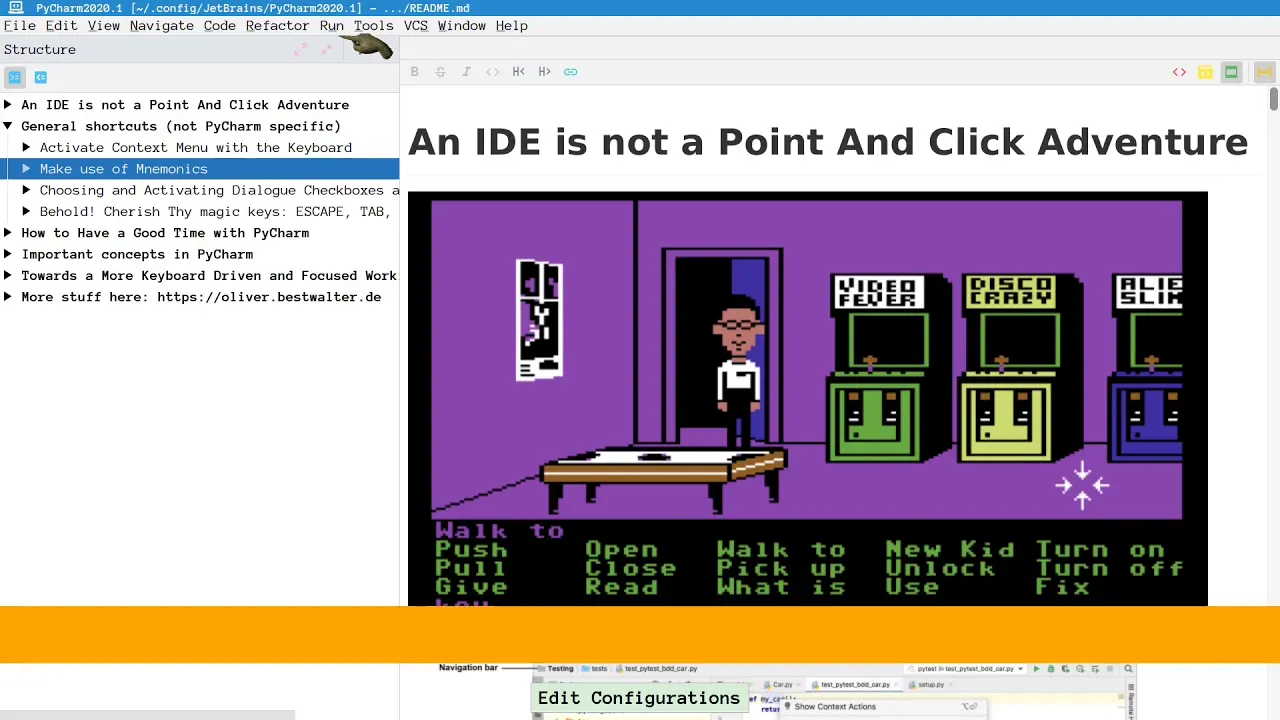Open the File menu

pos(20,26)
